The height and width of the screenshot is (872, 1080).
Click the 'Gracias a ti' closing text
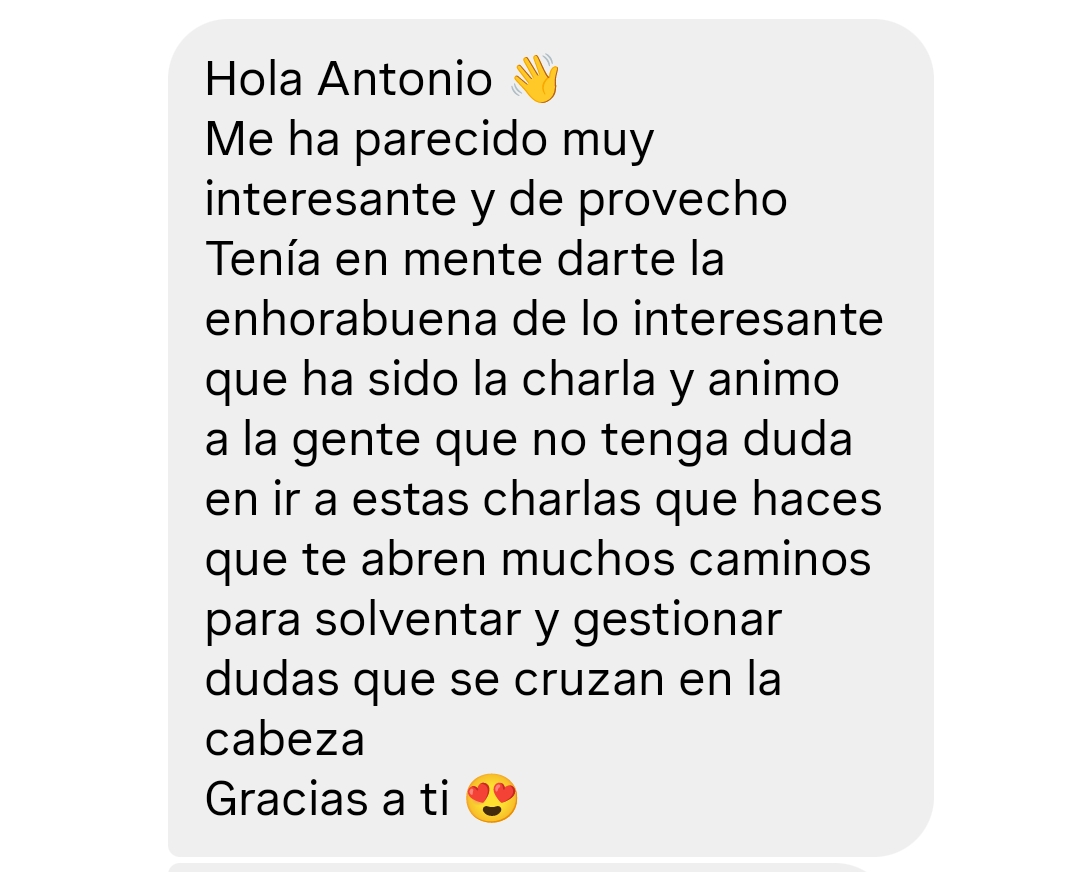[327, 799]
